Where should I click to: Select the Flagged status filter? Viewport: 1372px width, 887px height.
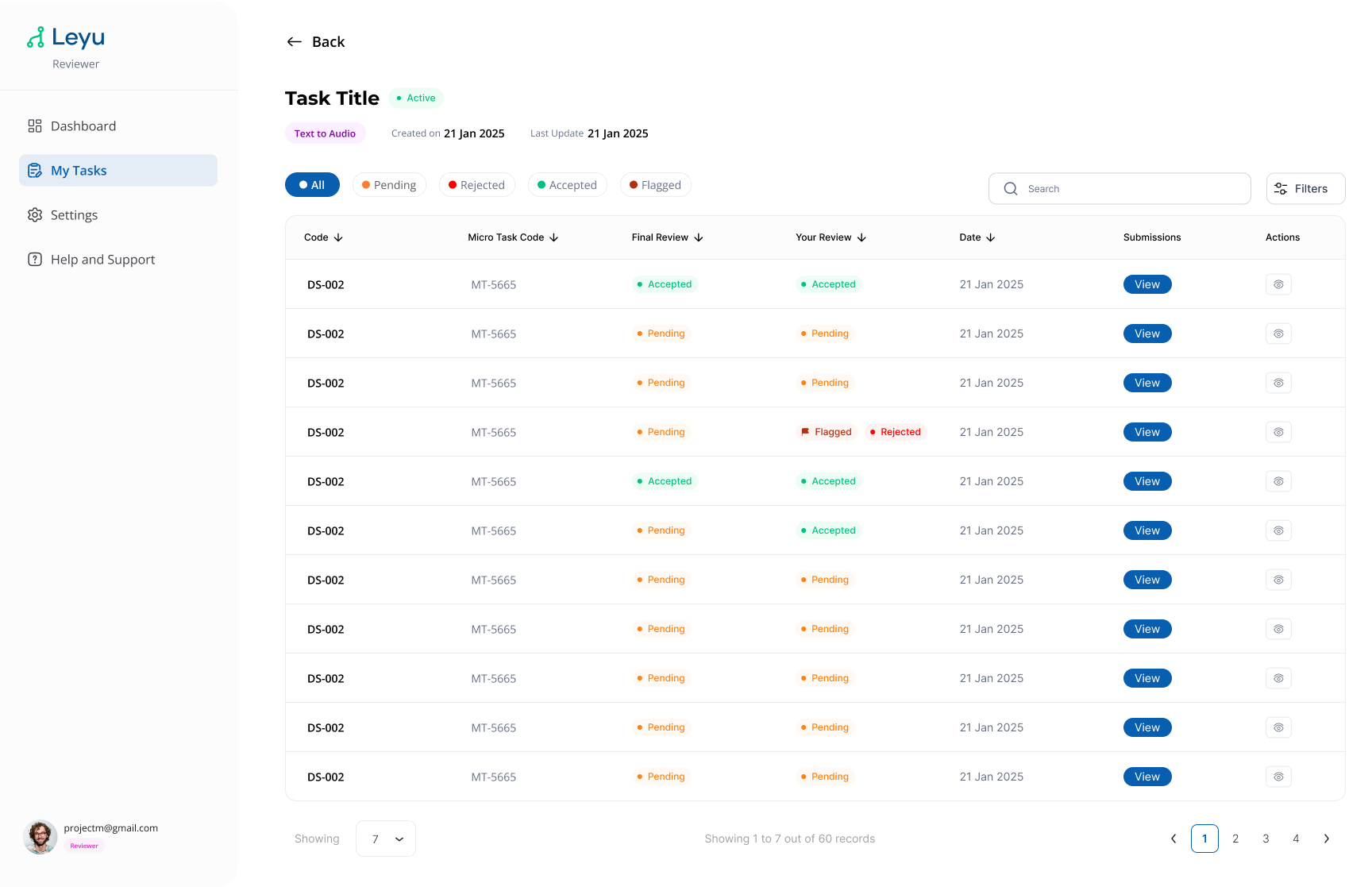(x=655, y=185)
